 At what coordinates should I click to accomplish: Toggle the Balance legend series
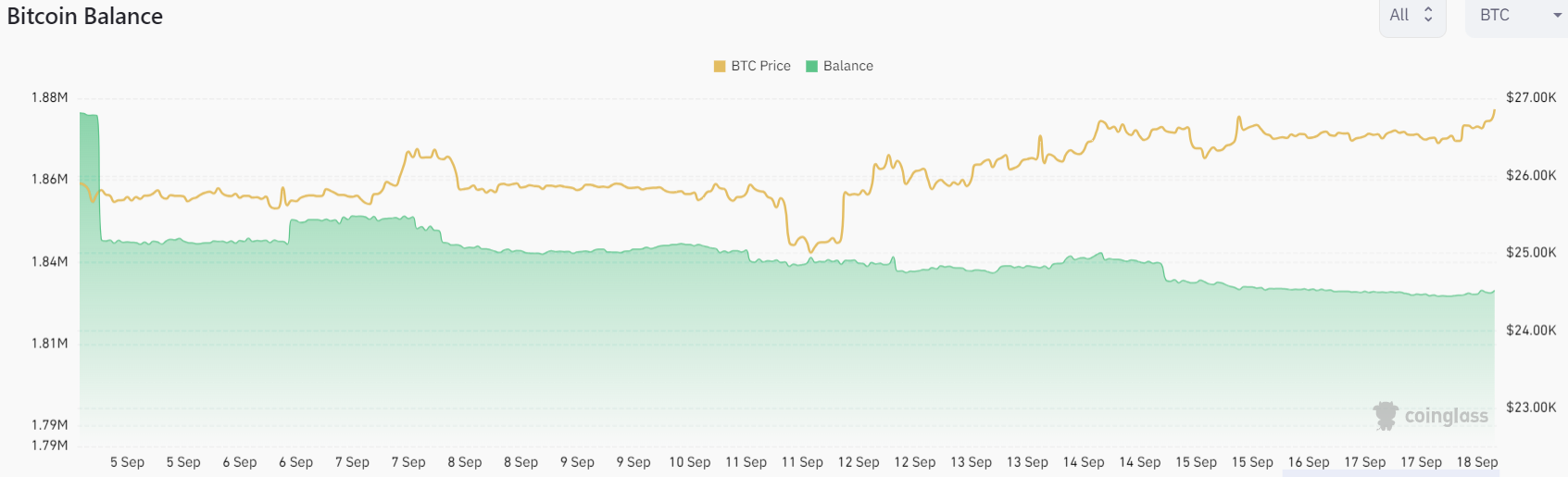click(847, 66)
